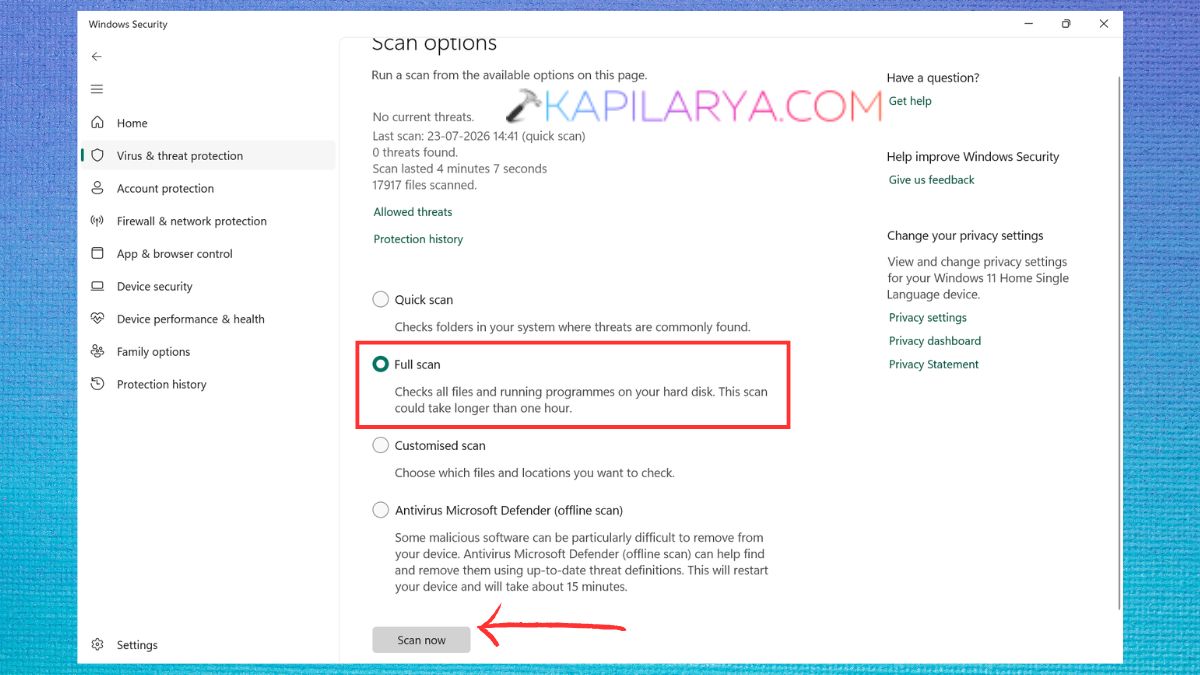Click the Give us feedback link
The image size is (1200, 675).
point(932,180)
